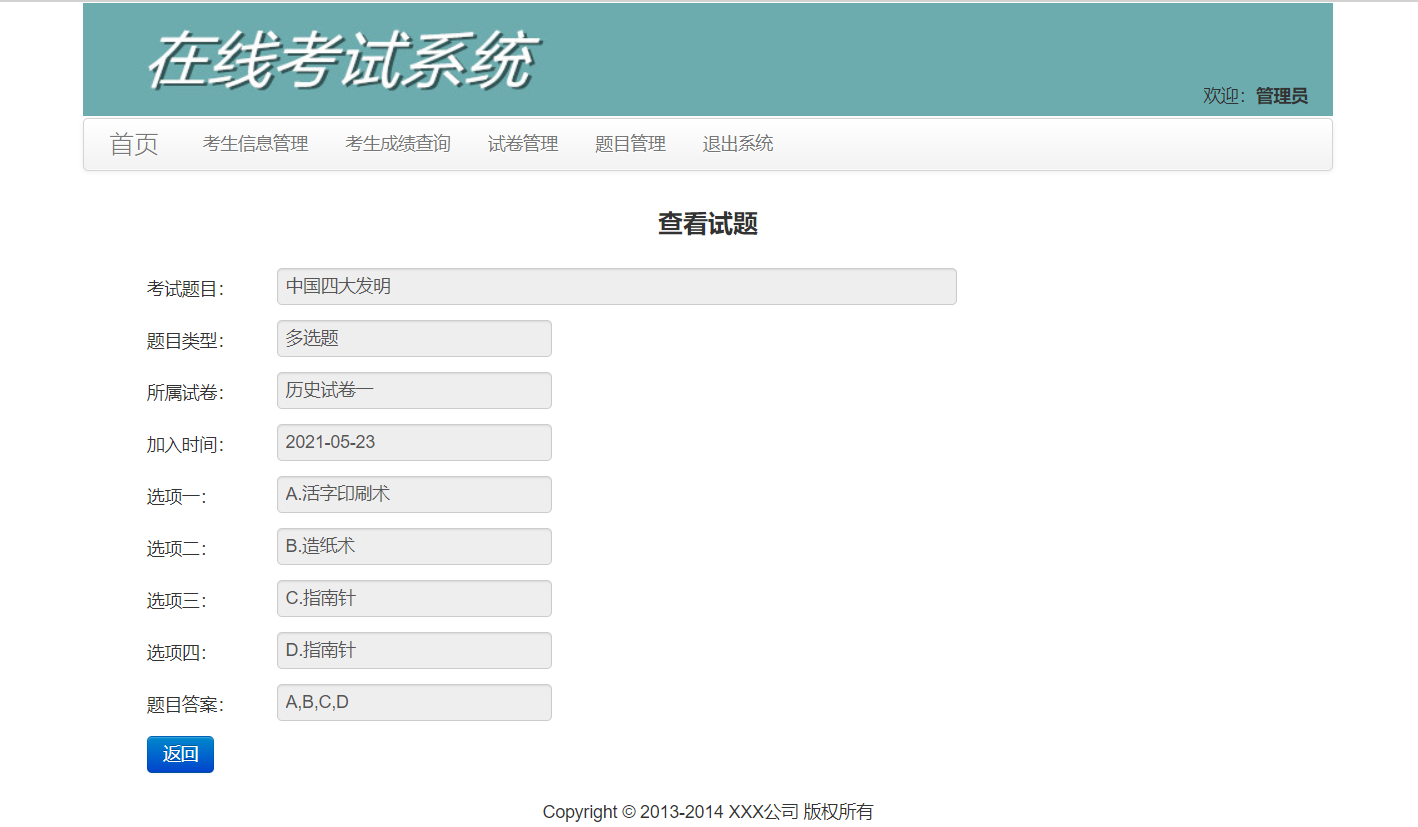Click the 题目类型: label
The height and width of the screenshot is (827, 1418).
(186, 341)
